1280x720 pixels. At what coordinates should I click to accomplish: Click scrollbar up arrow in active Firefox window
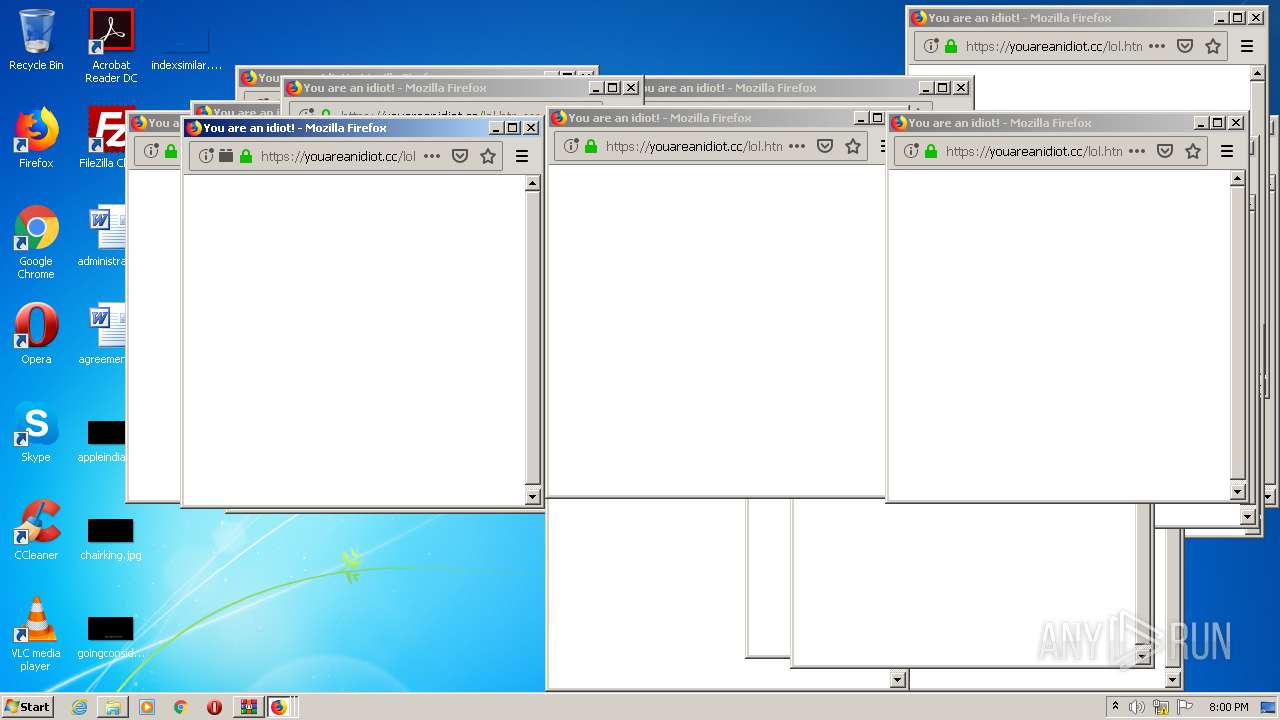[533, 183]
